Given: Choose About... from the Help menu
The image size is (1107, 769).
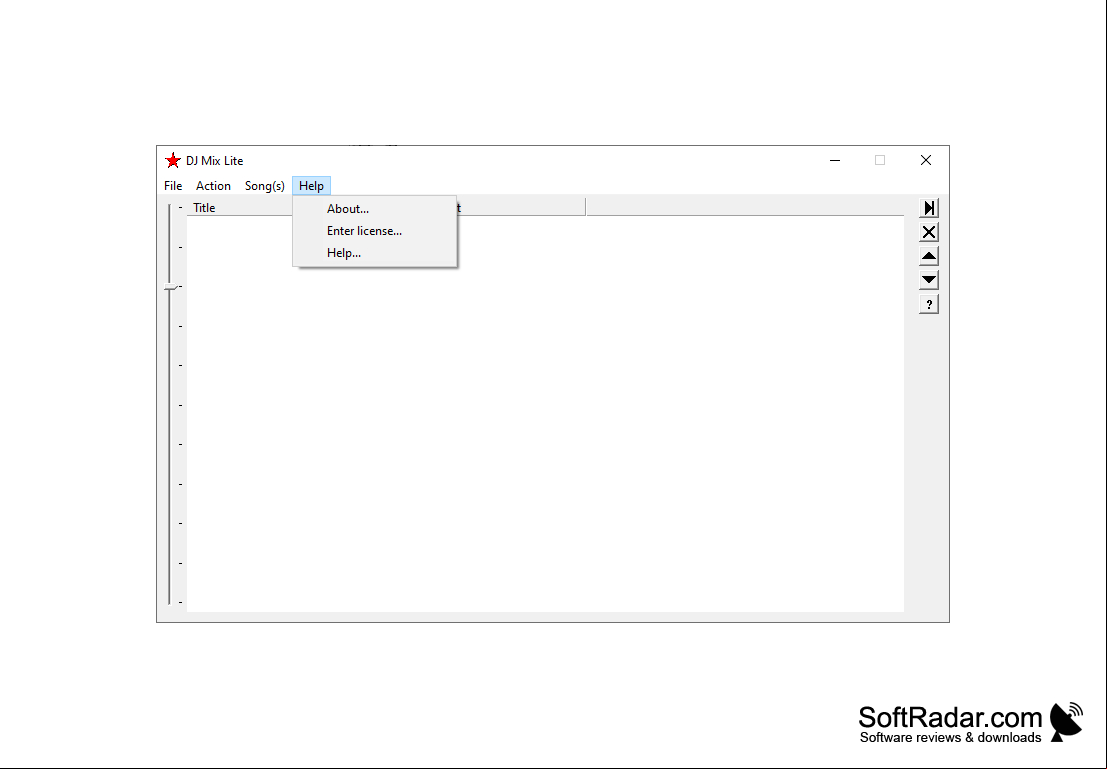Looking at the screenshot, I should (x=375, y=209).
